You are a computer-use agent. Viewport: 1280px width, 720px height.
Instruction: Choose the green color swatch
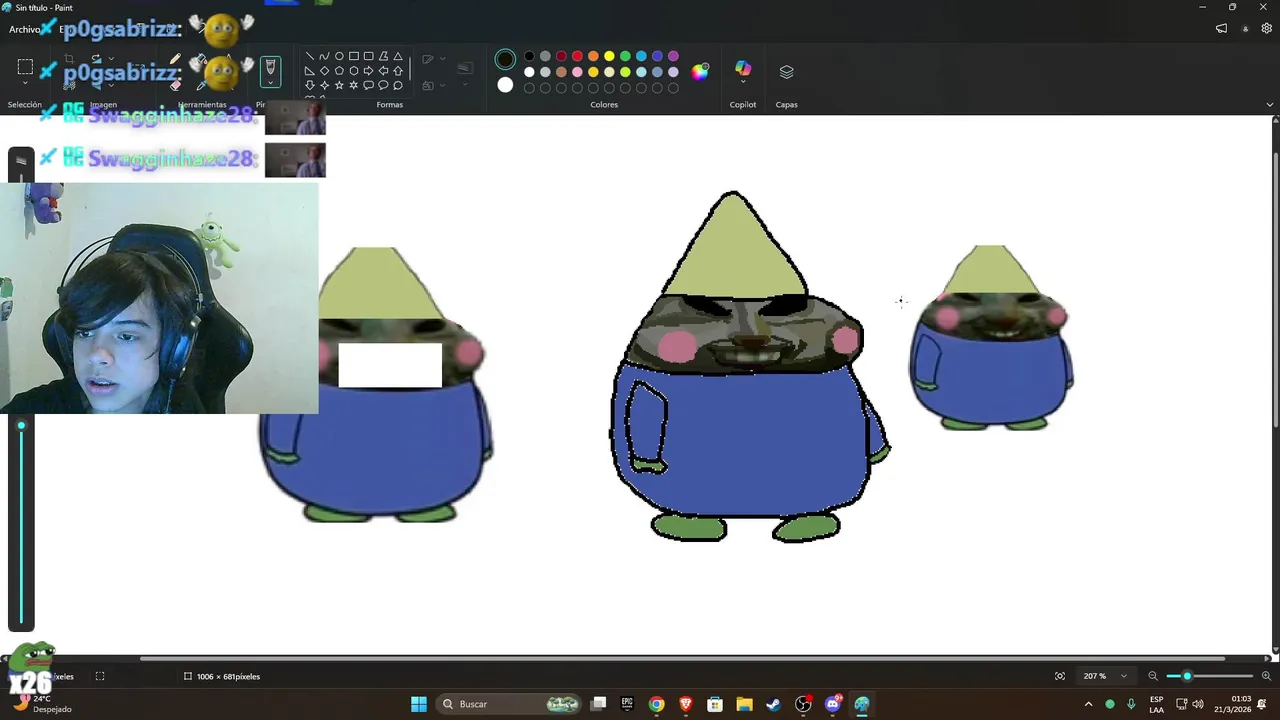click(x=625, y=56)
